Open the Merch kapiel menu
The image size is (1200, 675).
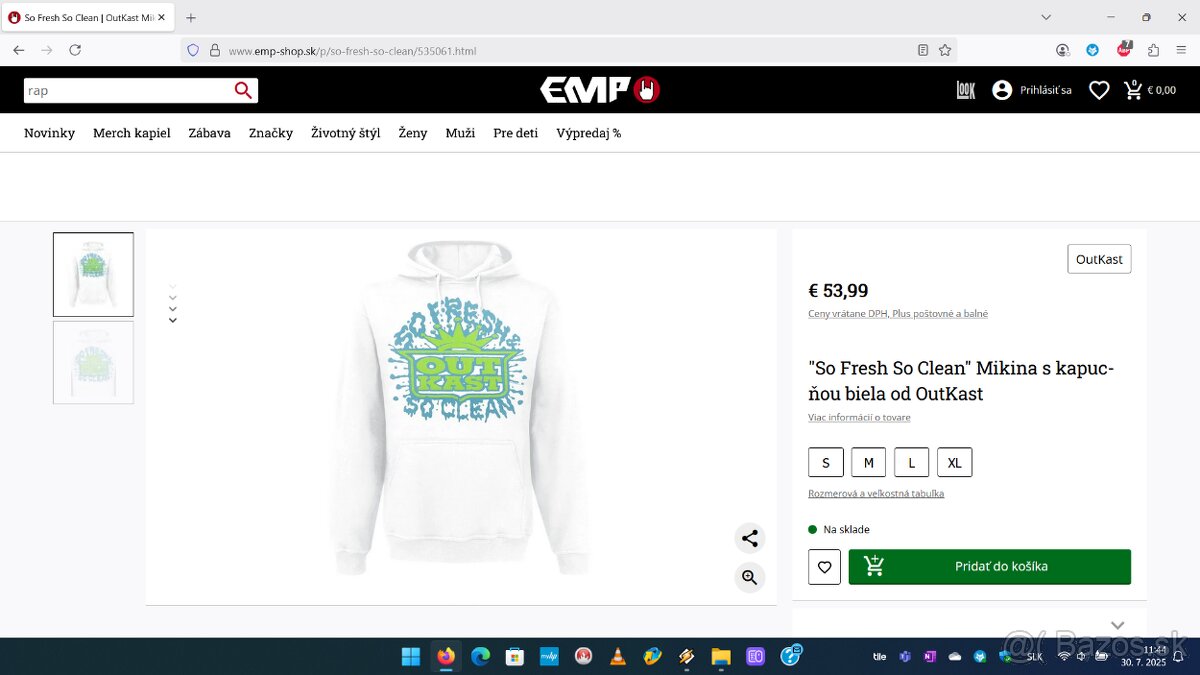132,133
